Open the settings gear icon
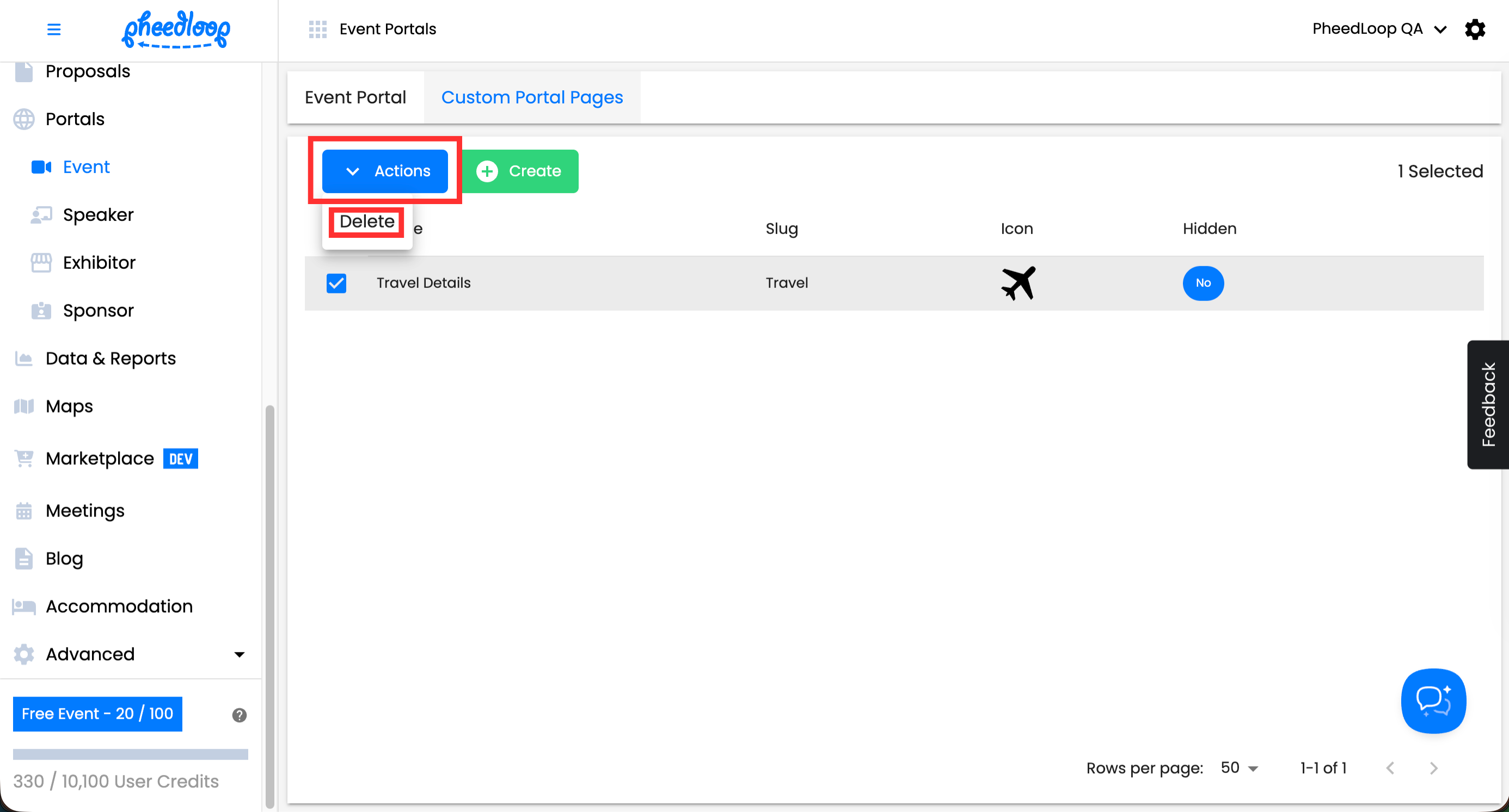 point(1475,29)
